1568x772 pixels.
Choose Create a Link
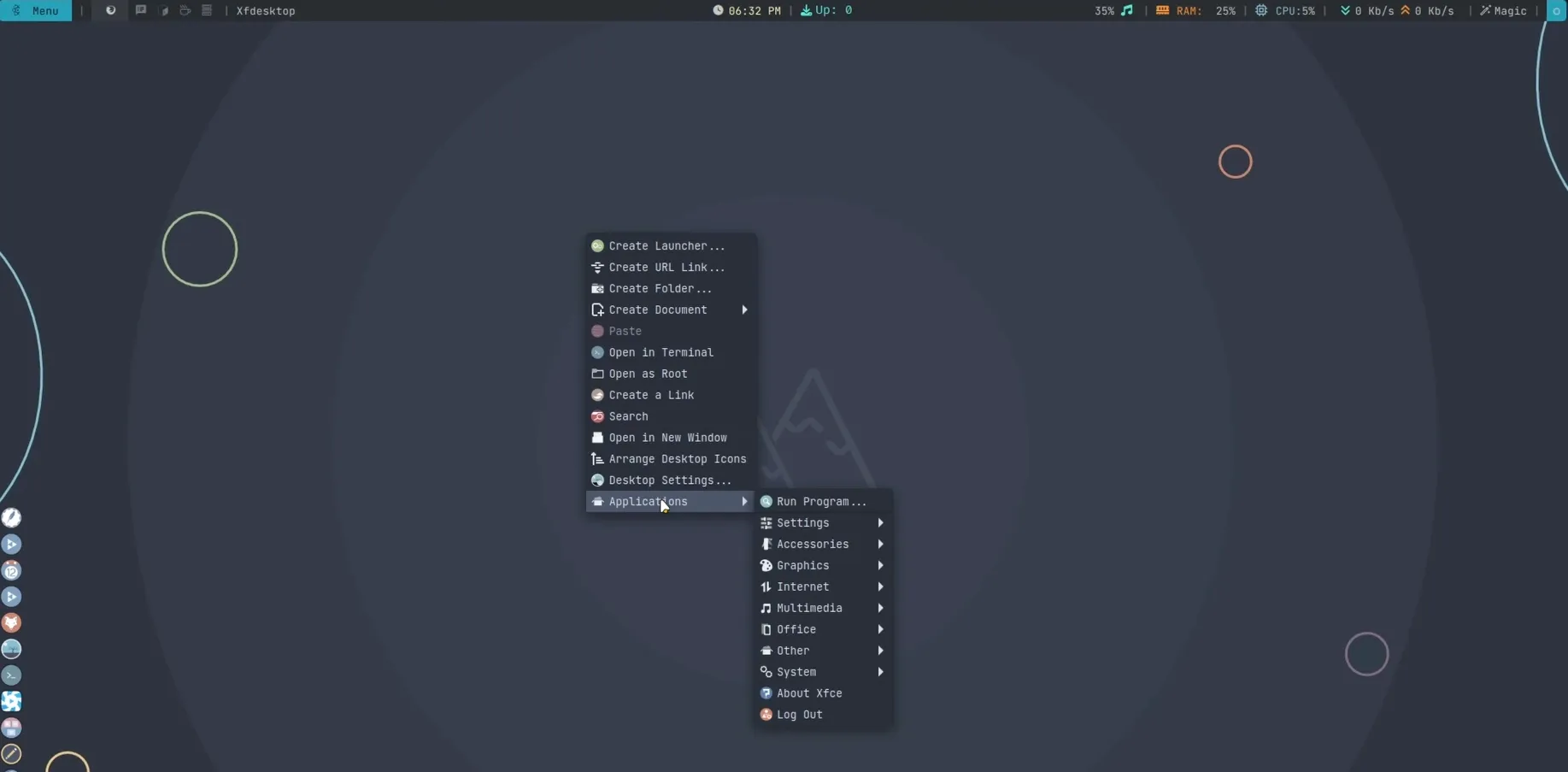[x=671, y=395]
